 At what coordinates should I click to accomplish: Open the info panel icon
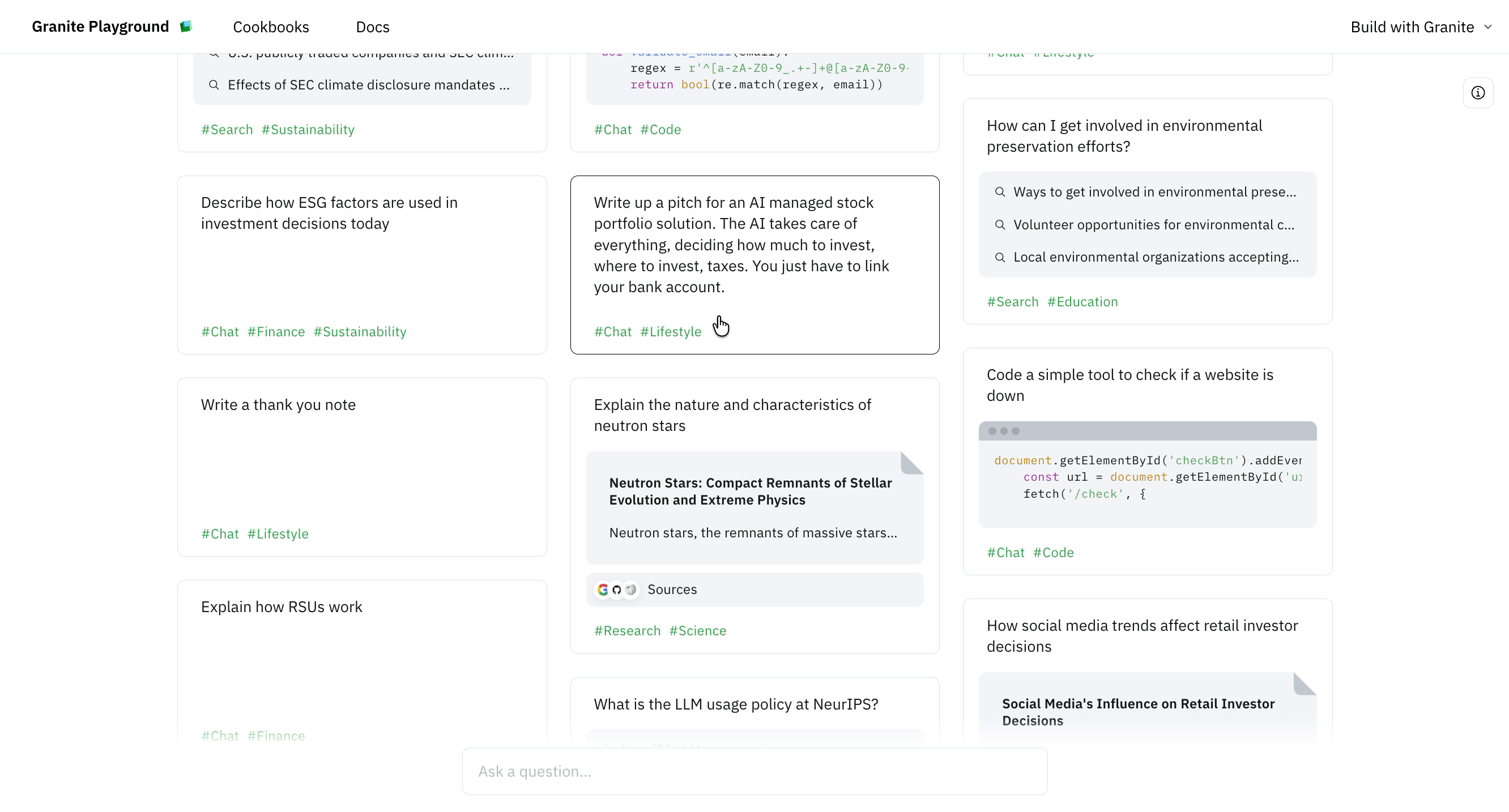click(1478, 93)
